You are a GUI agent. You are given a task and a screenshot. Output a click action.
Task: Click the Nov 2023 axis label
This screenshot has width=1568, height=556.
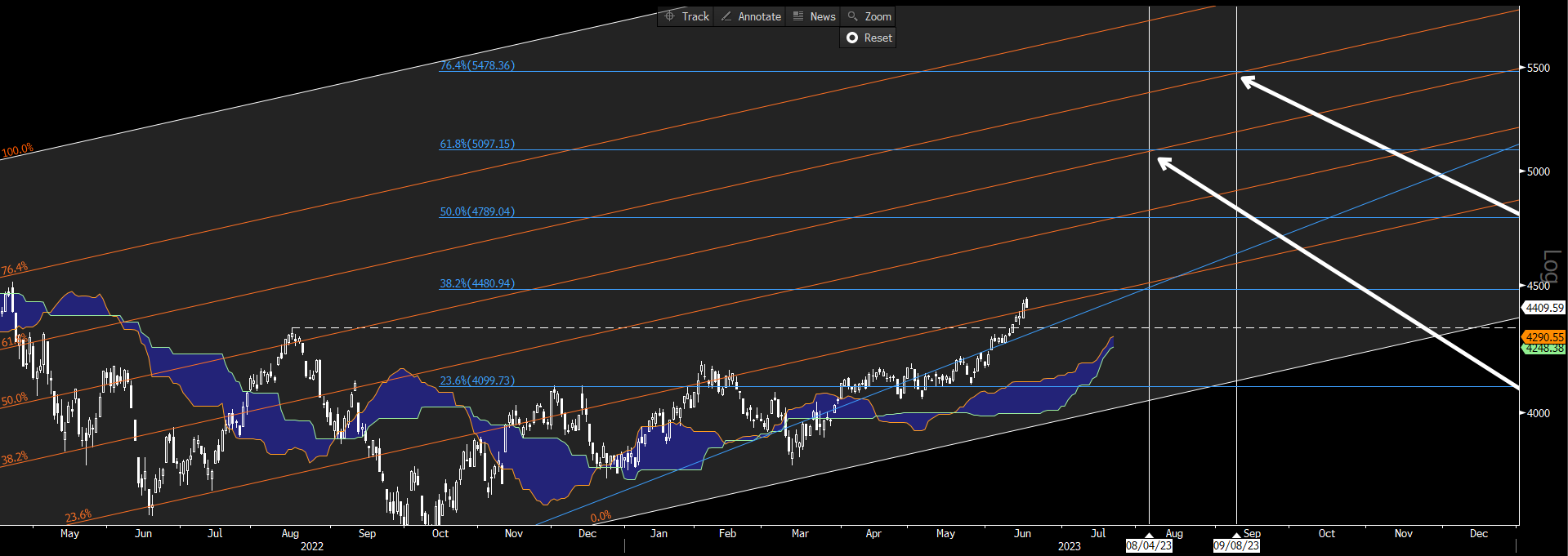pyautogui.click(x=1403, y=533)
